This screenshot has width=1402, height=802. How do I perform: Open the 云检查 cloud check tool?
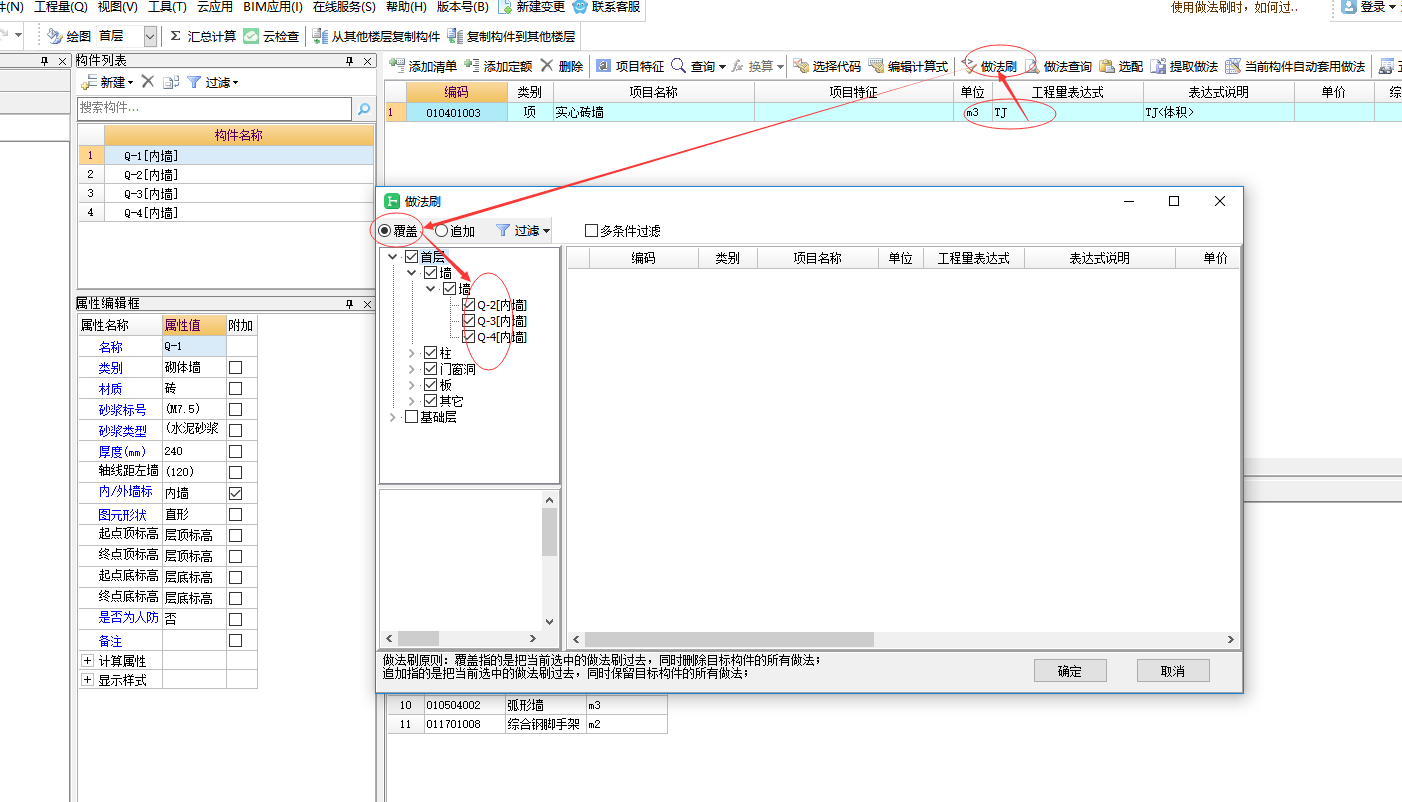[271, 36]
